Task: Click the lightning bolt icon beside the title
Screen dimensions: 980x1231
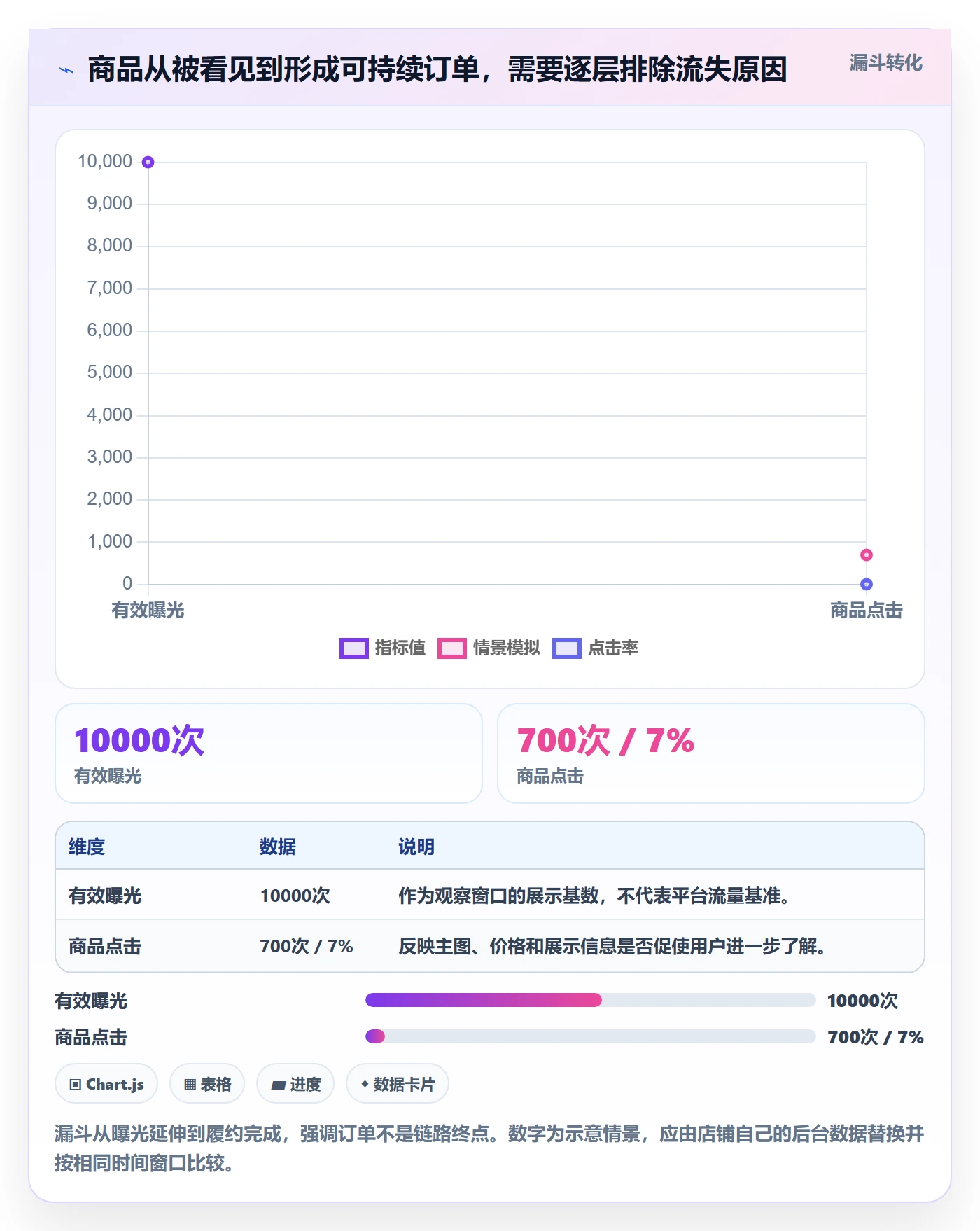Action: click(66, 70)
